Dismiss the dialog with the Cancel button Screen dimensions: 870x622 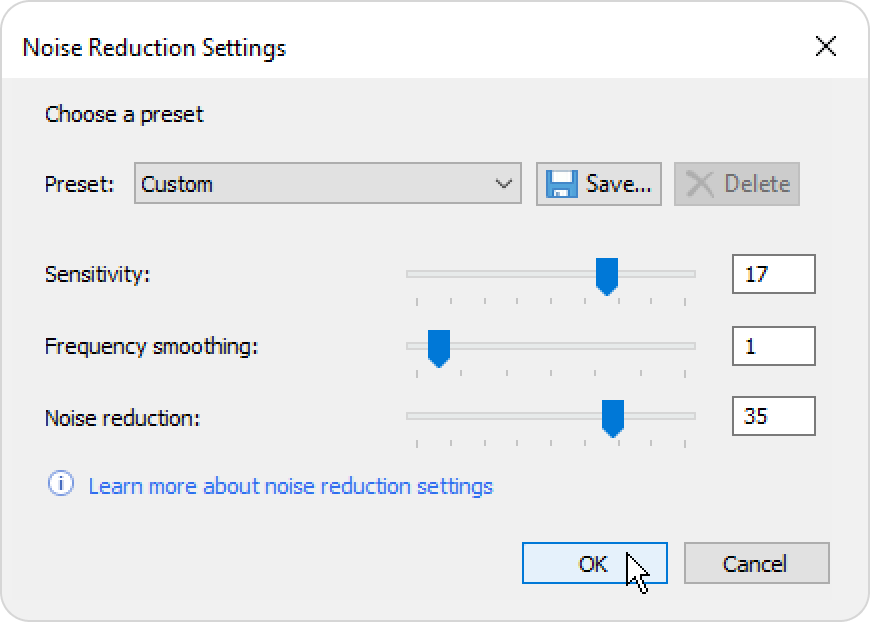pos(756,563)
